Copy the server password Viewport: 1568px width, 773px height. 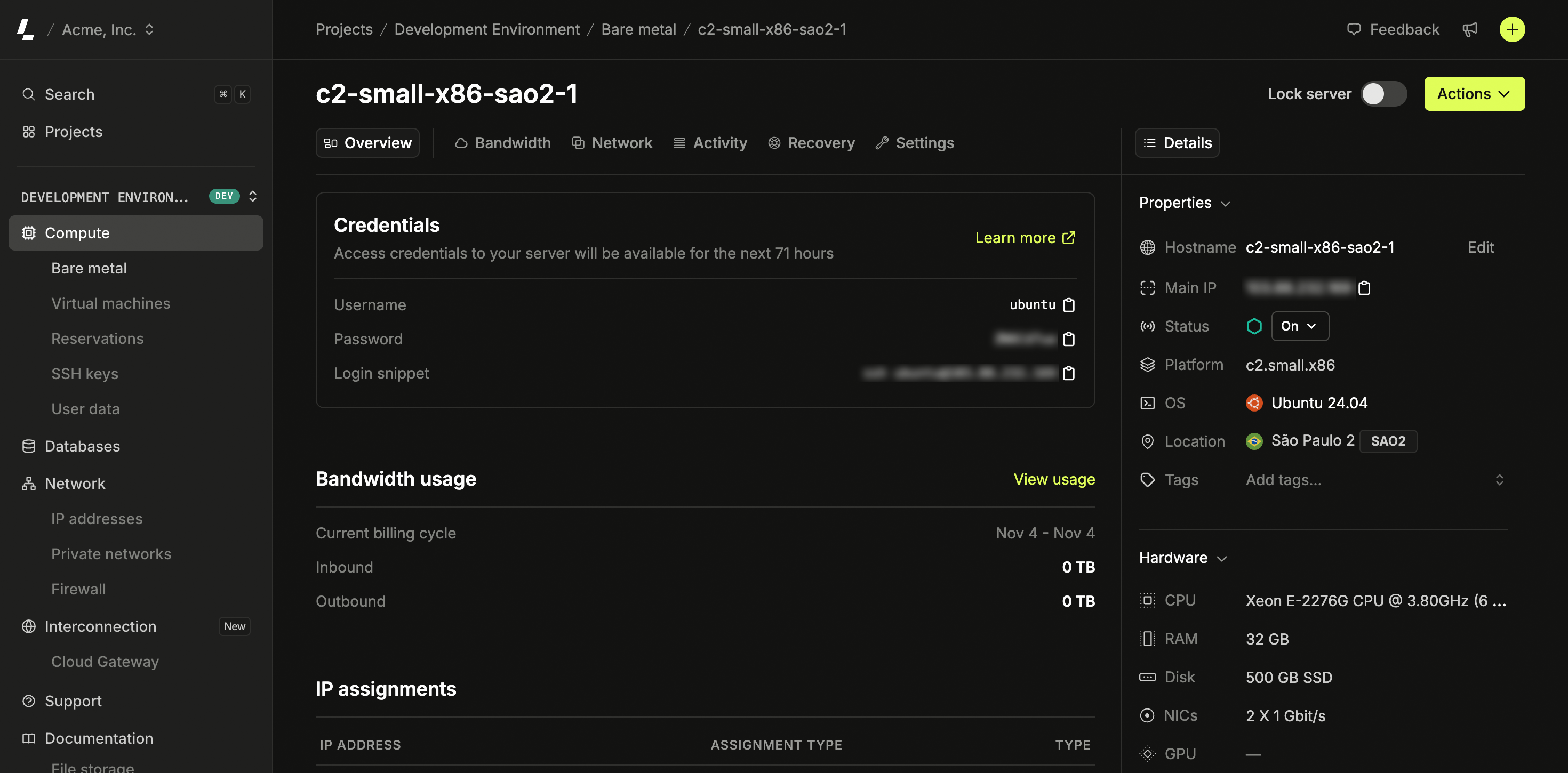pyautogui.click(x=1068, y=340)
